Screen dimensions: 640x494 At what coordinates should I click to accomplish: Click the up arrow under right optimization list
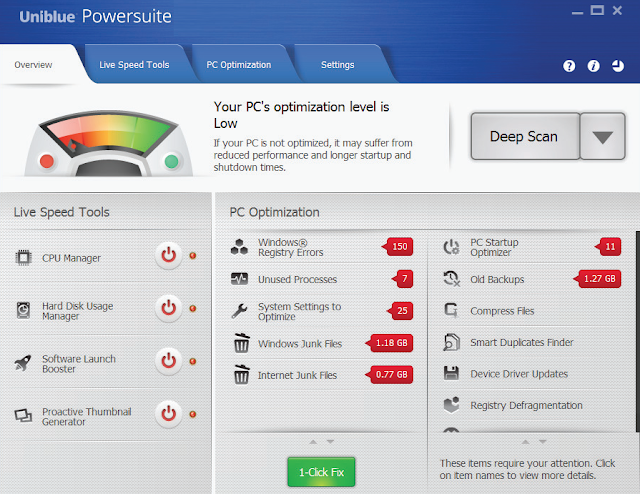pyautogui.click(x=526, y=442)
